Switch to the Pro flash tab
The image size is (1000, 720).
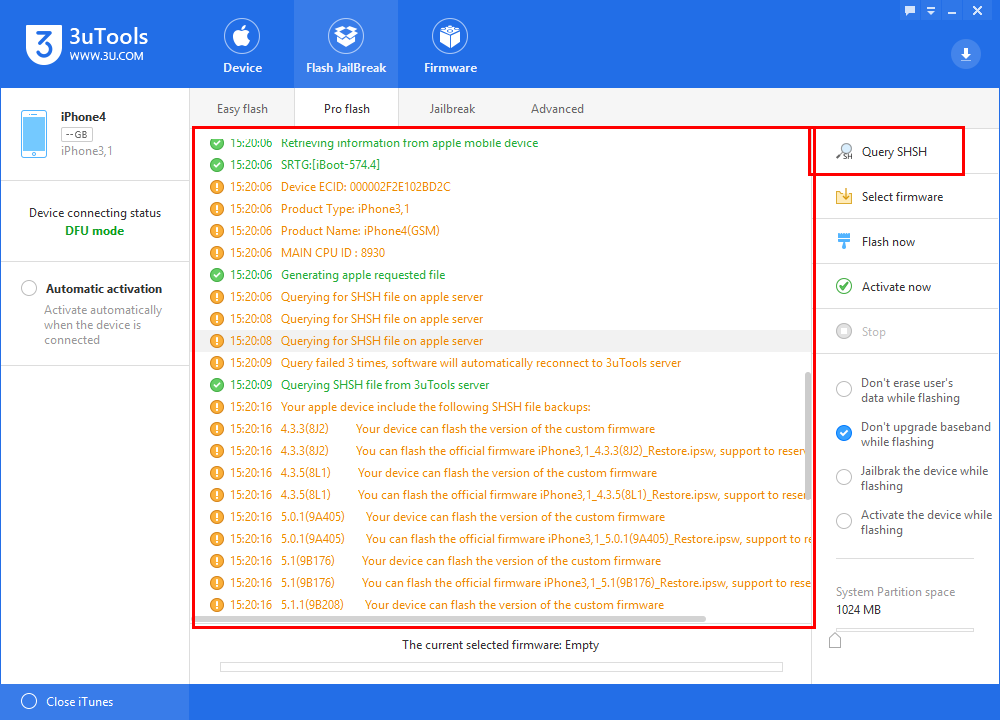346,109
